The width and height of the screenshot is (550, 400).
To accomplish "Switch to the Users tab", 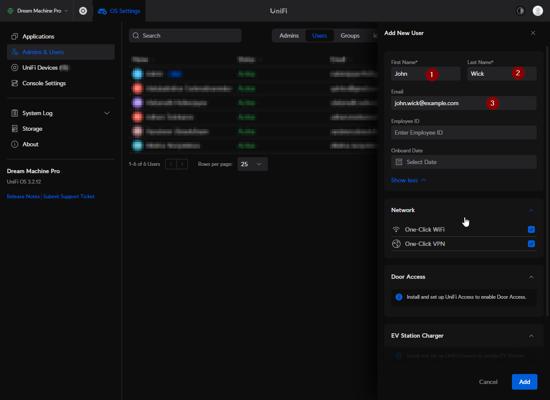I will (319, 35).
